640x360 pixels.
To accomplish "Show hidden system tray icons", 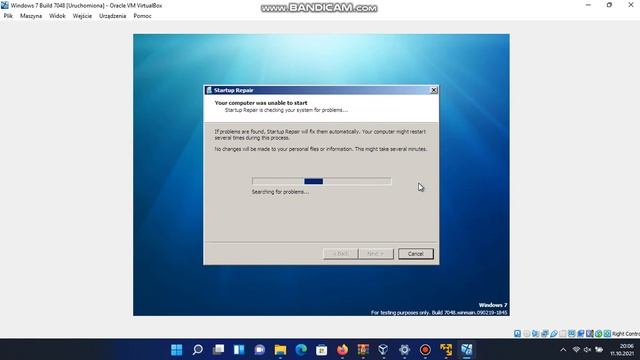I will [563, 350].
